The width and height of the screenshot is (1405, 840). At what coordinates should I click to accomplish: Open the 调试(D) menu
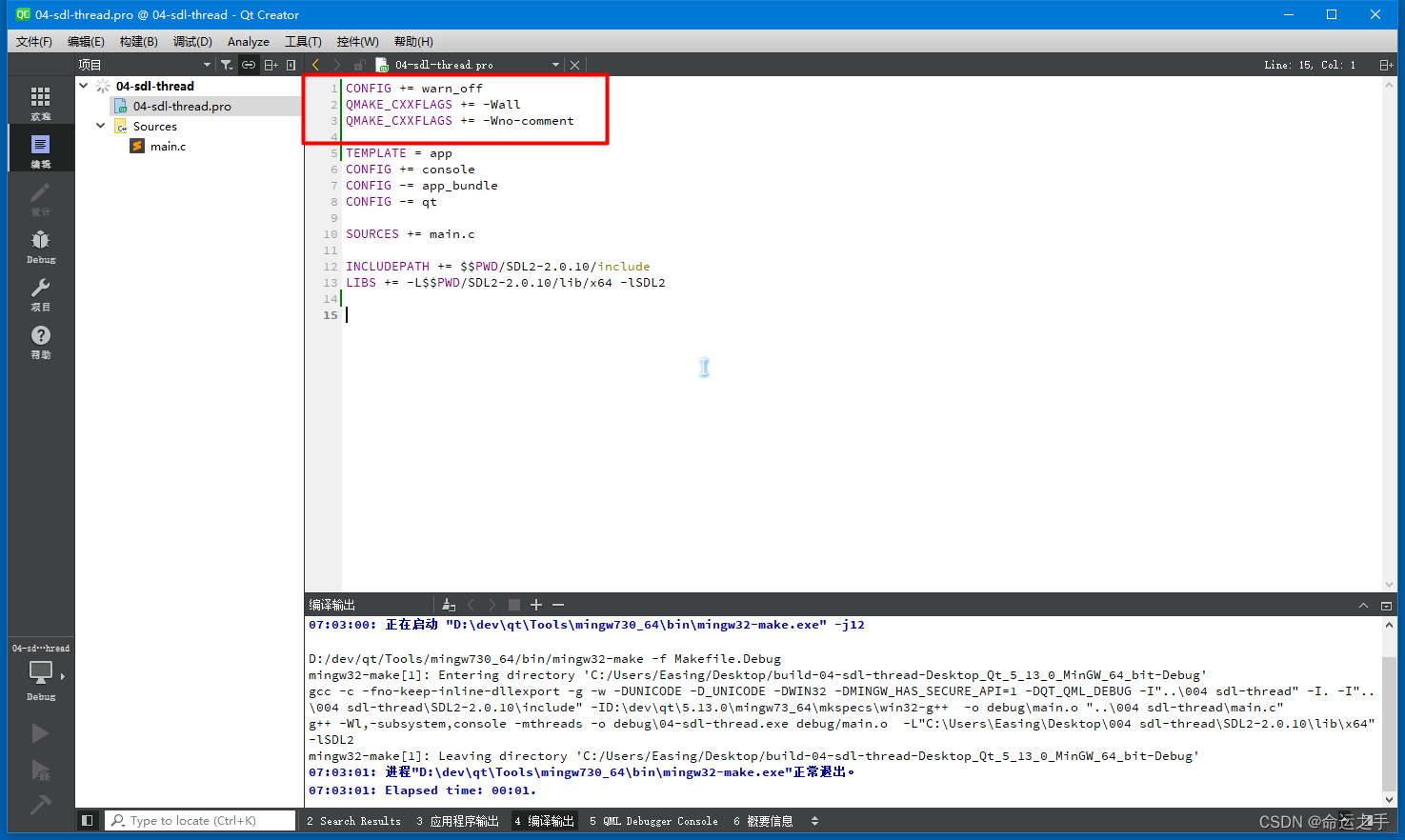point(192,42)
